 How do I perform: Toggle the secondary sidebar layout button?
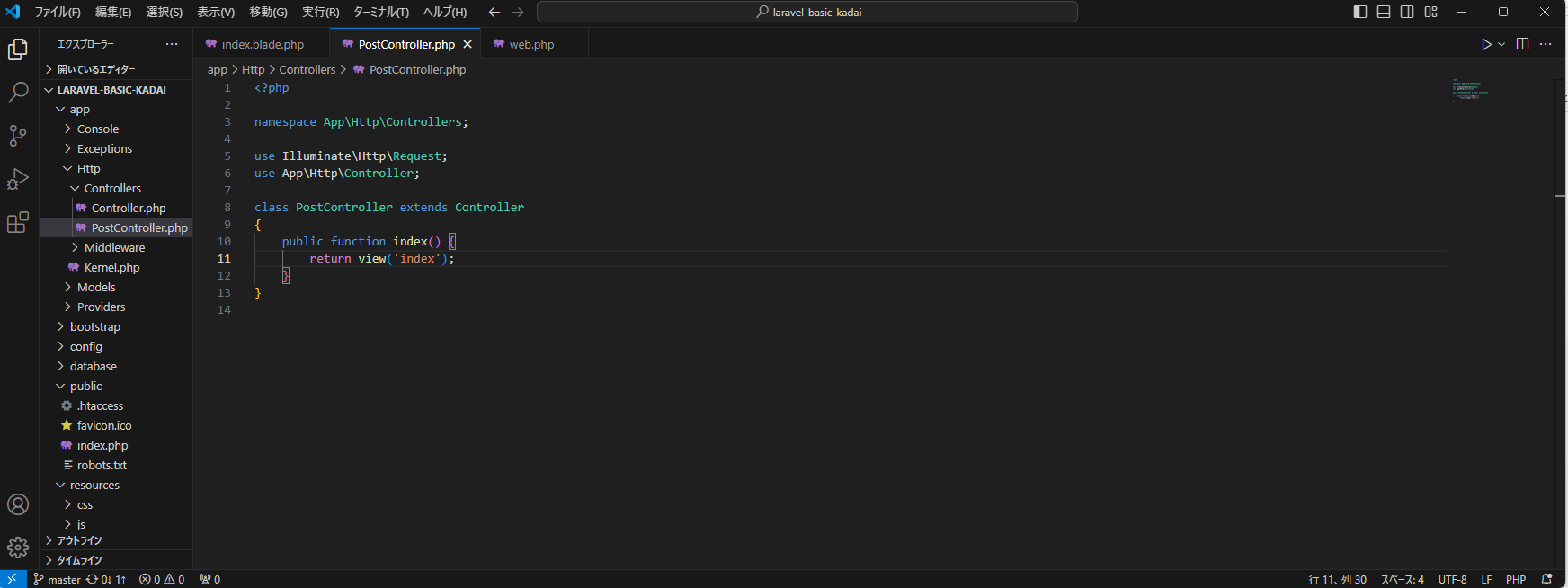coord(1407,12)
